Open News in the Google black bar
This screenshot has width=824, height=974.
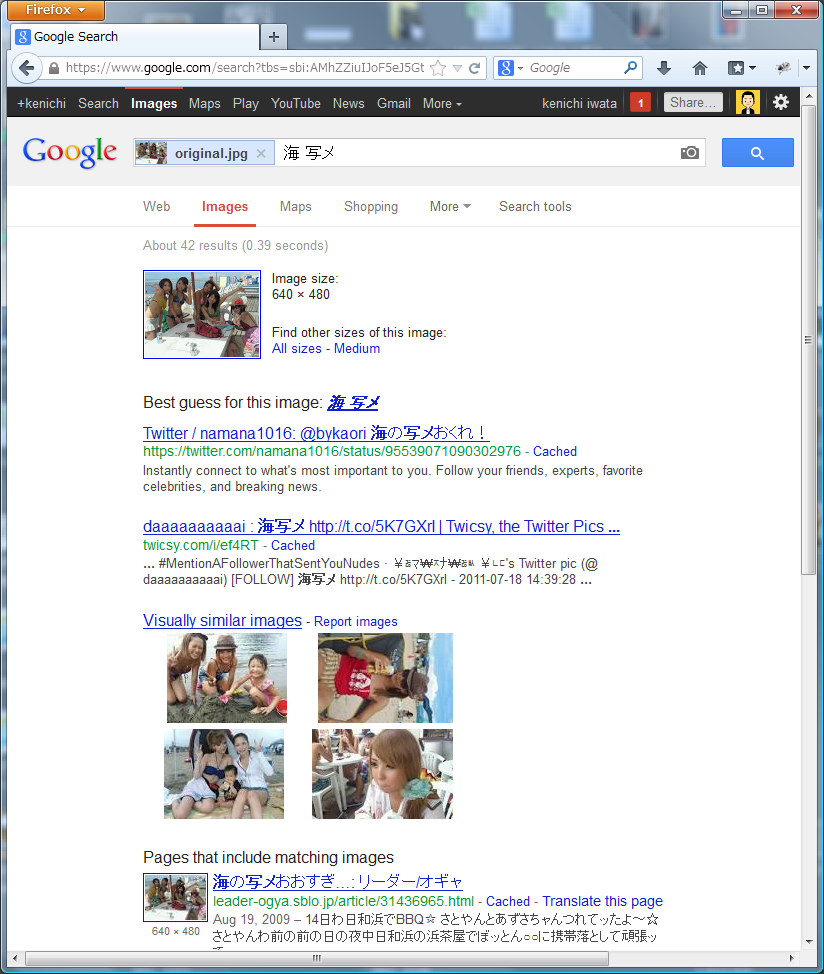coord(348,104)
